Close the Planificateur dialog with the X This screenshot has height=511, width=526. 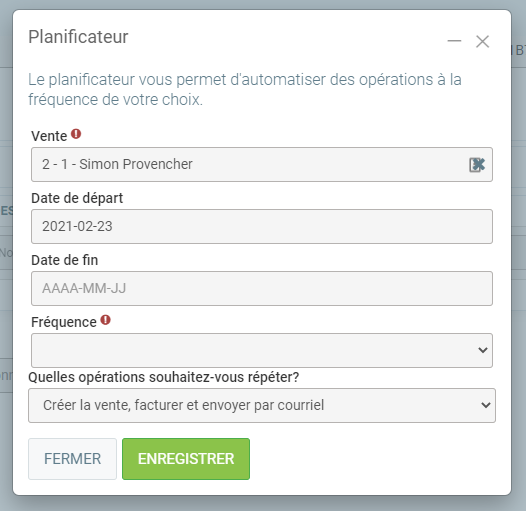coord(482,42)
